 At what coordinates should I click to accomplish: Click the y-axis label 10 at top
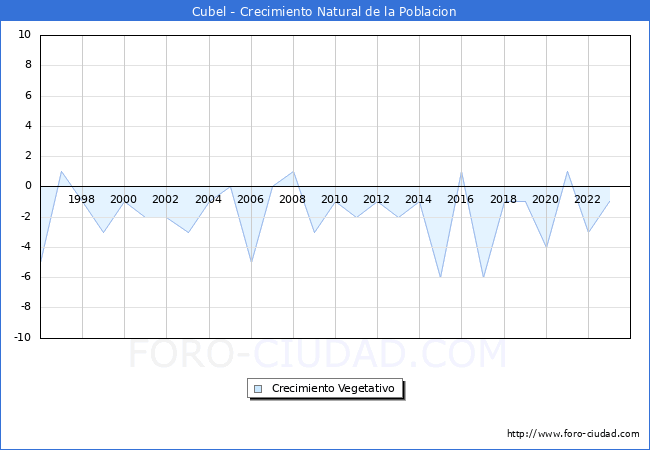pyautogui.click(x=24, y=35)
